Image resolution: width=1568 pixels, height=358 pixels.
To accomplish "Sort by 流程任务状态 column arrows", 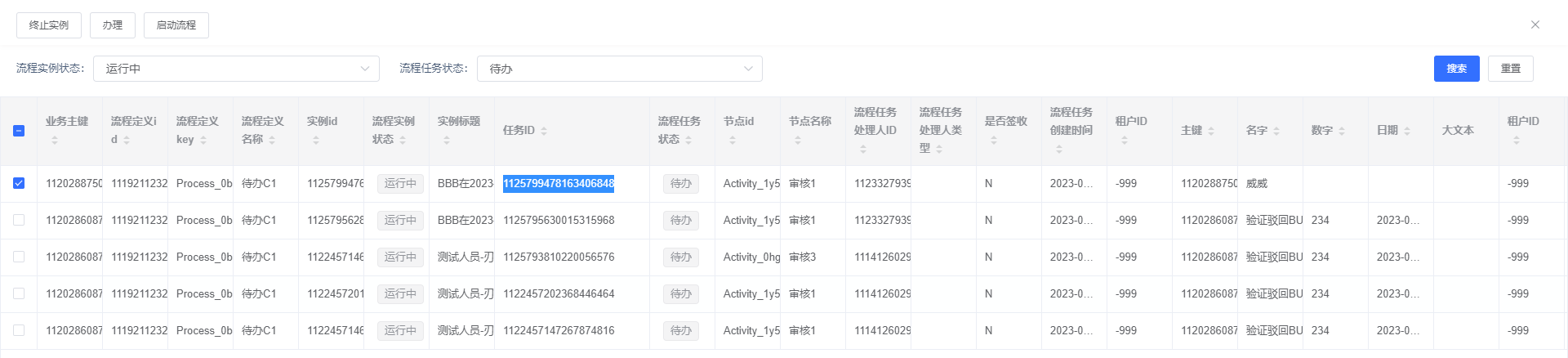I will 688,141.
